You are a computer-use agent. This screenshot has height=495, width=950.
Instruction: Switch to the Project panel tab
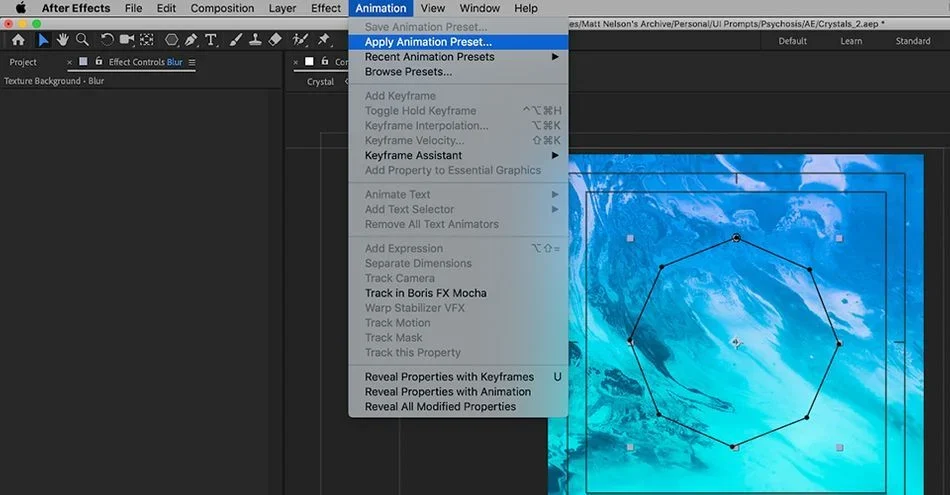point(23,62)
